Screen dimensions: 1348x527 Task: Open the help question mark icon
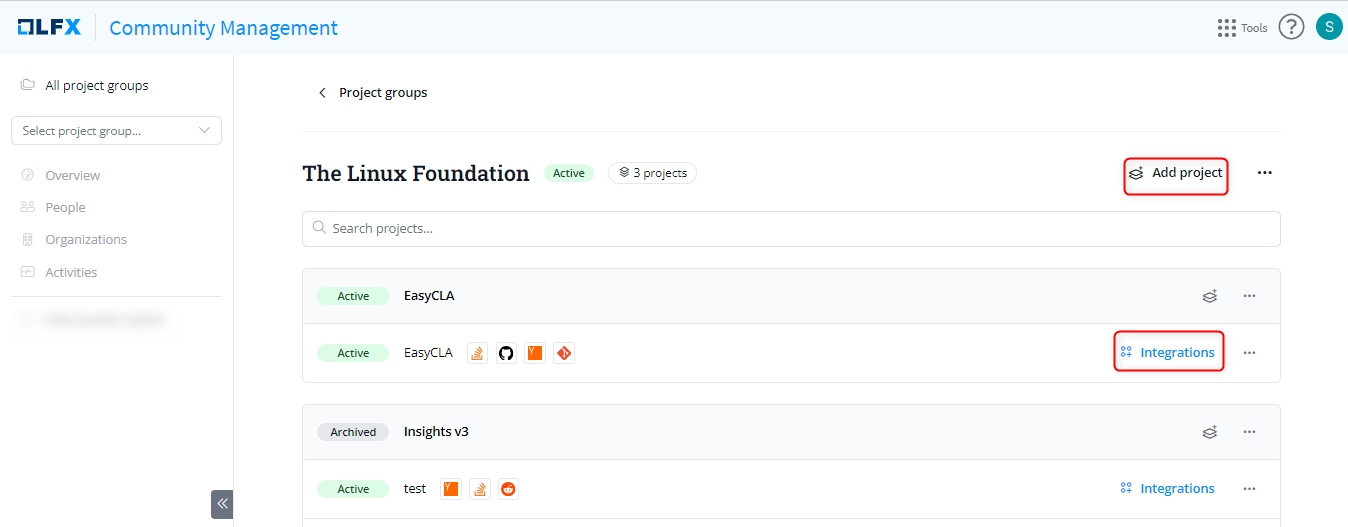(1292, 27)
